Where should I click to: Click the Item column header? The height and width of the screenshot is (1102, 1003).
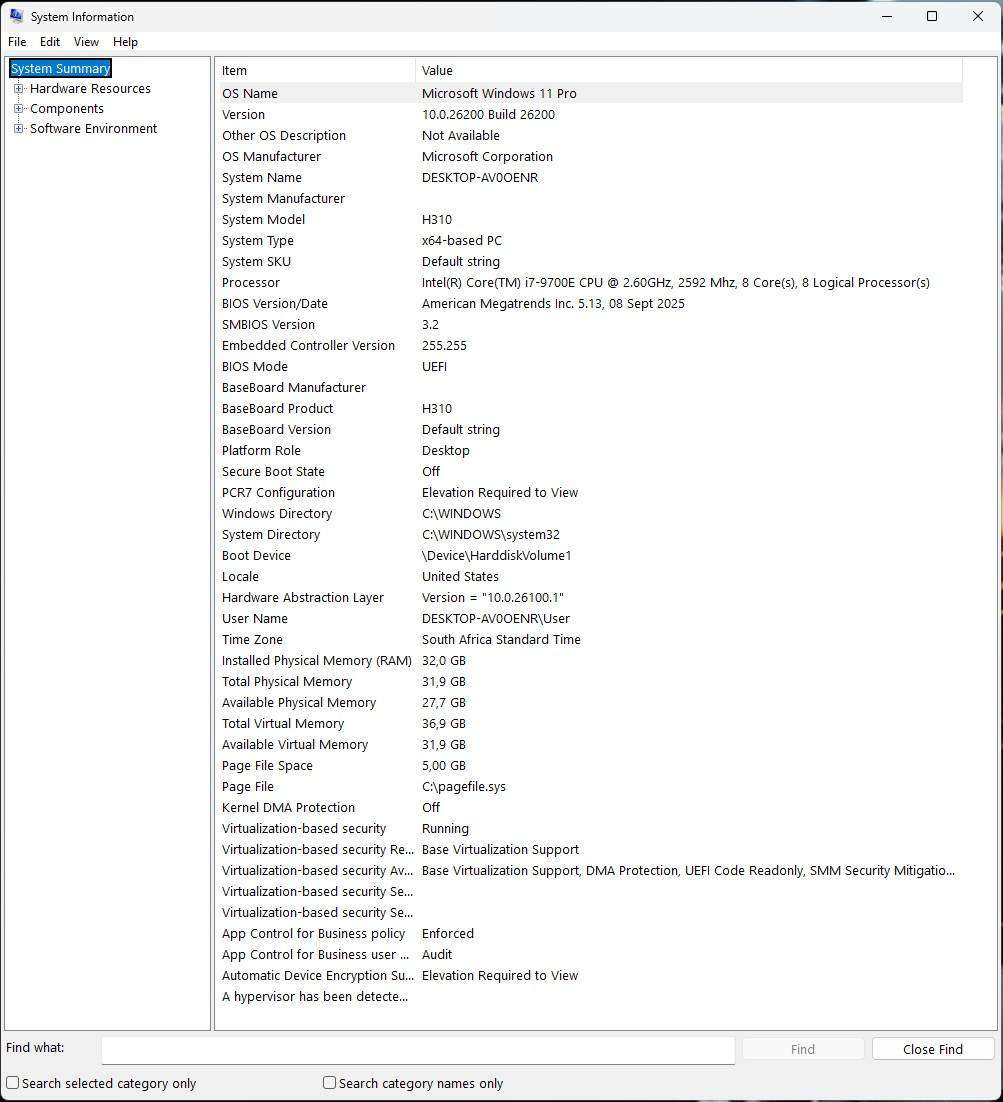316,70
